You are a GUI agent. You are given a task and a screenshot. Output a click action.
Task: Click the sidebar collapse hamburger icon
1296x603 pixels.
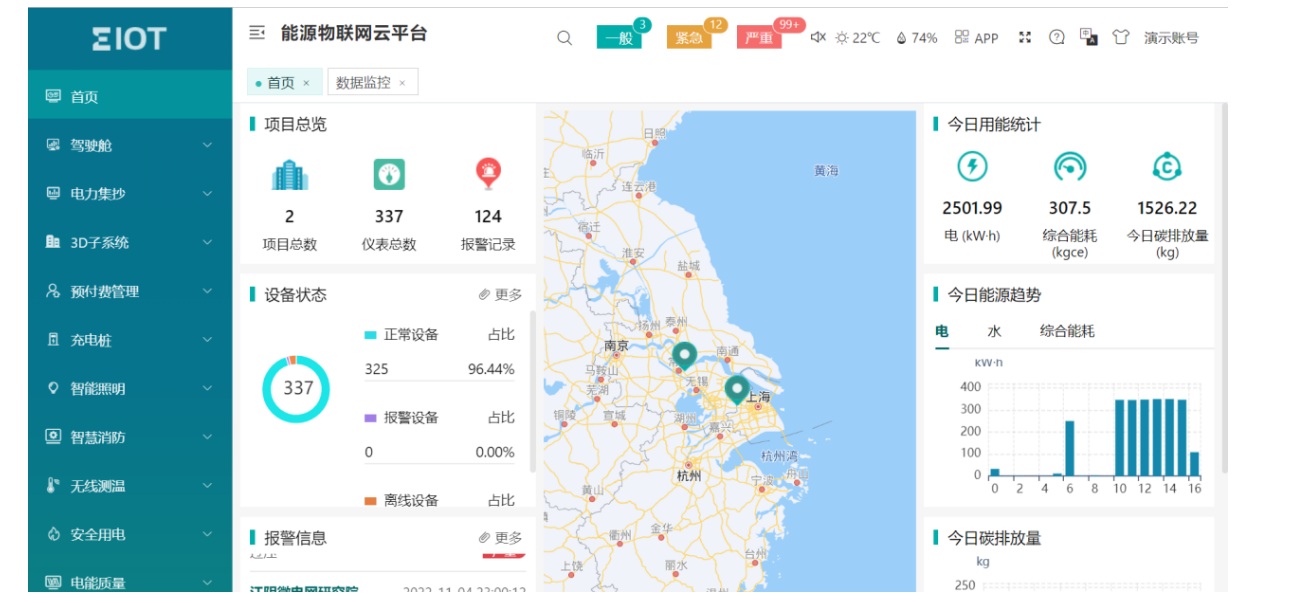(257, 33)
